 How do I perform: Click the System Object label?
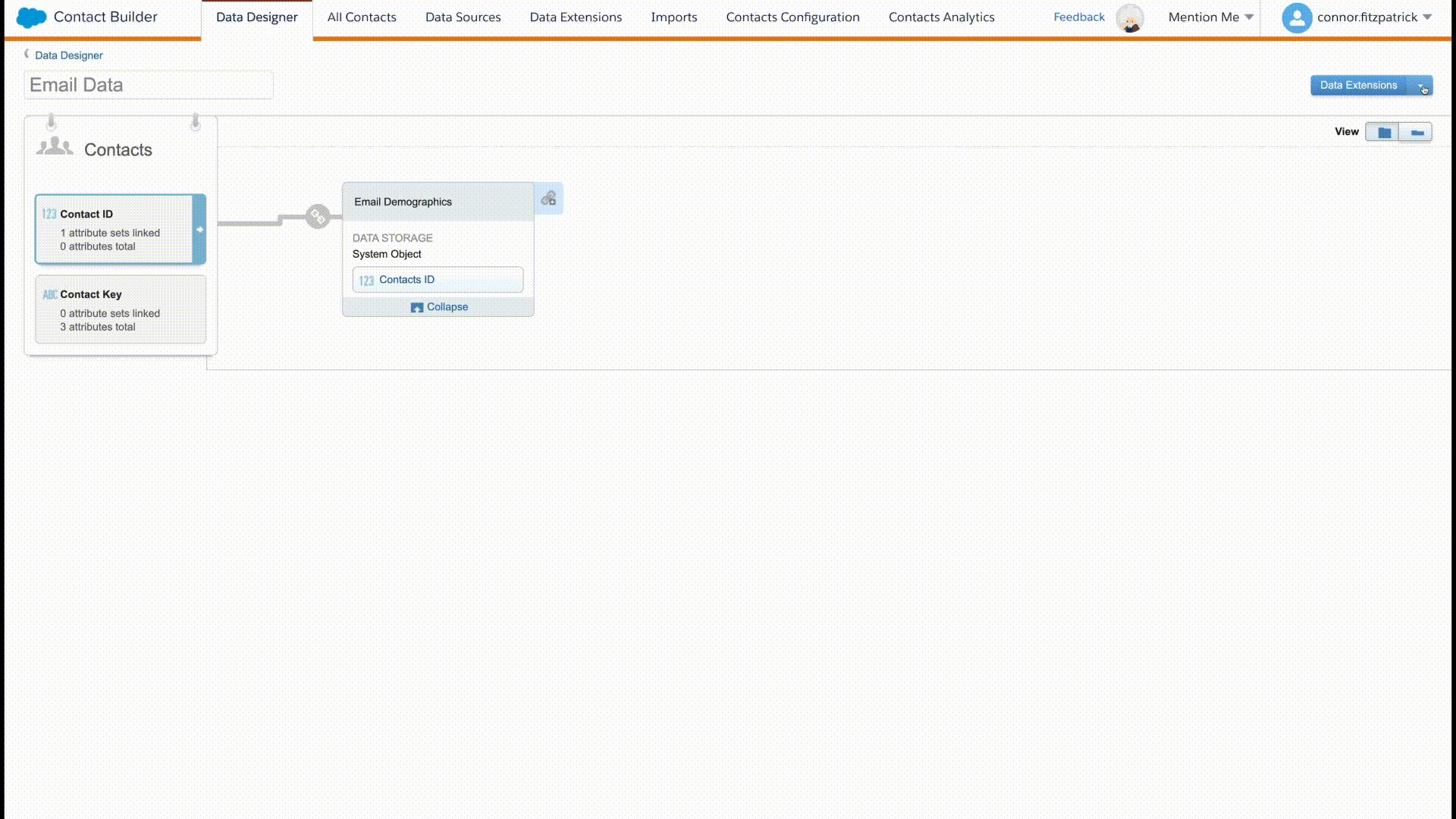pos(387,254)
